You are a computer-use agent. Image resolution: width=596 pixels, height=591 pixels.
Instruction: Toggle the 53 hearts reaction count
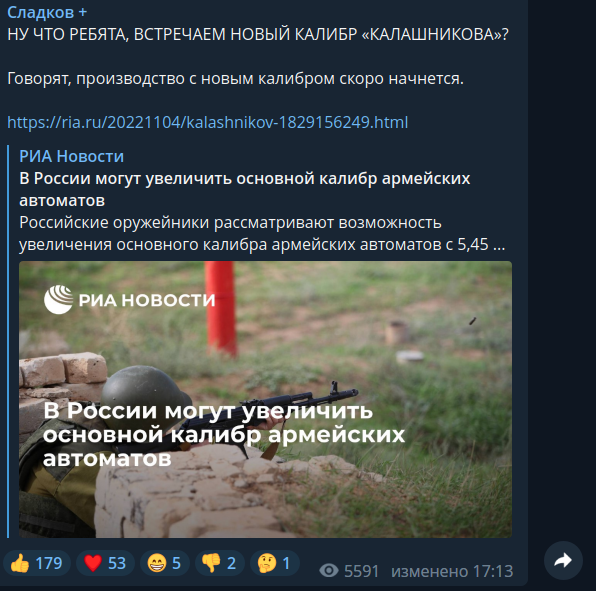[105, 563]
